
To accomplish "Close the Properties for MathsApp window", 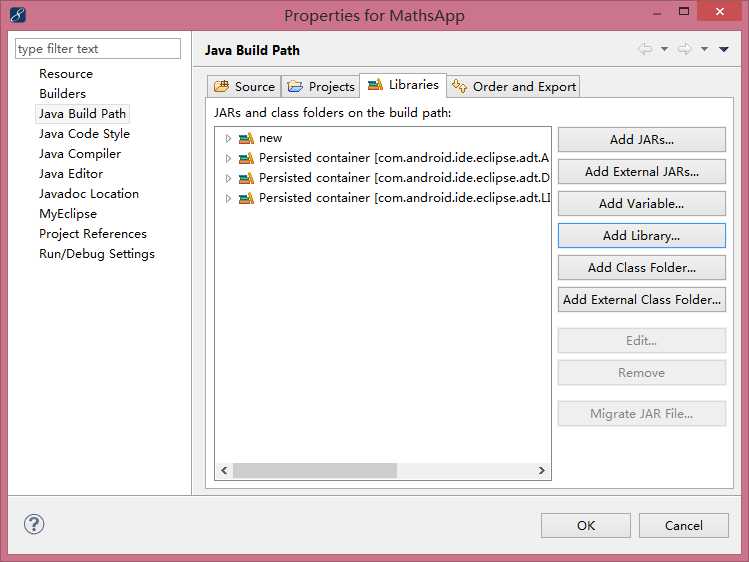I will pos(719,11).
